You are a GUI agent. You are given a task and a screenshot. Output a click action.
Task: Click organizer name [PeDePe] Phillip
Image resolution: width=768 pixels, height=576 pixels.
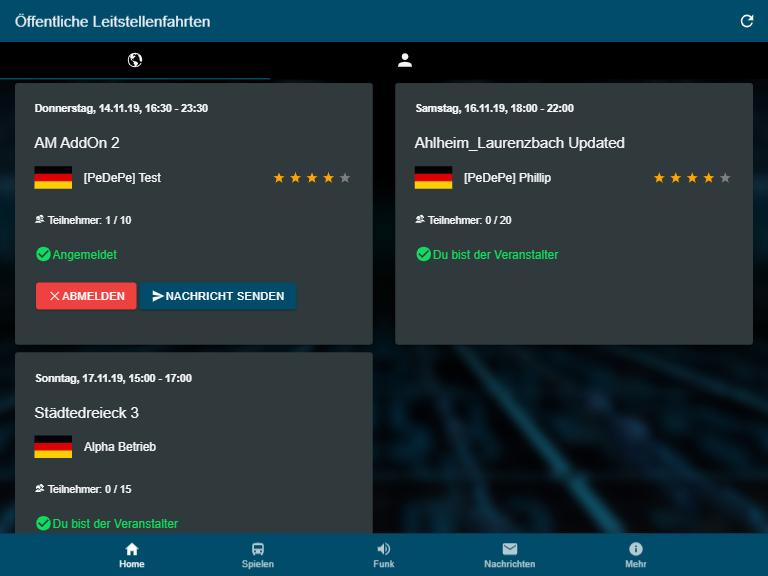tap(507, 178)
